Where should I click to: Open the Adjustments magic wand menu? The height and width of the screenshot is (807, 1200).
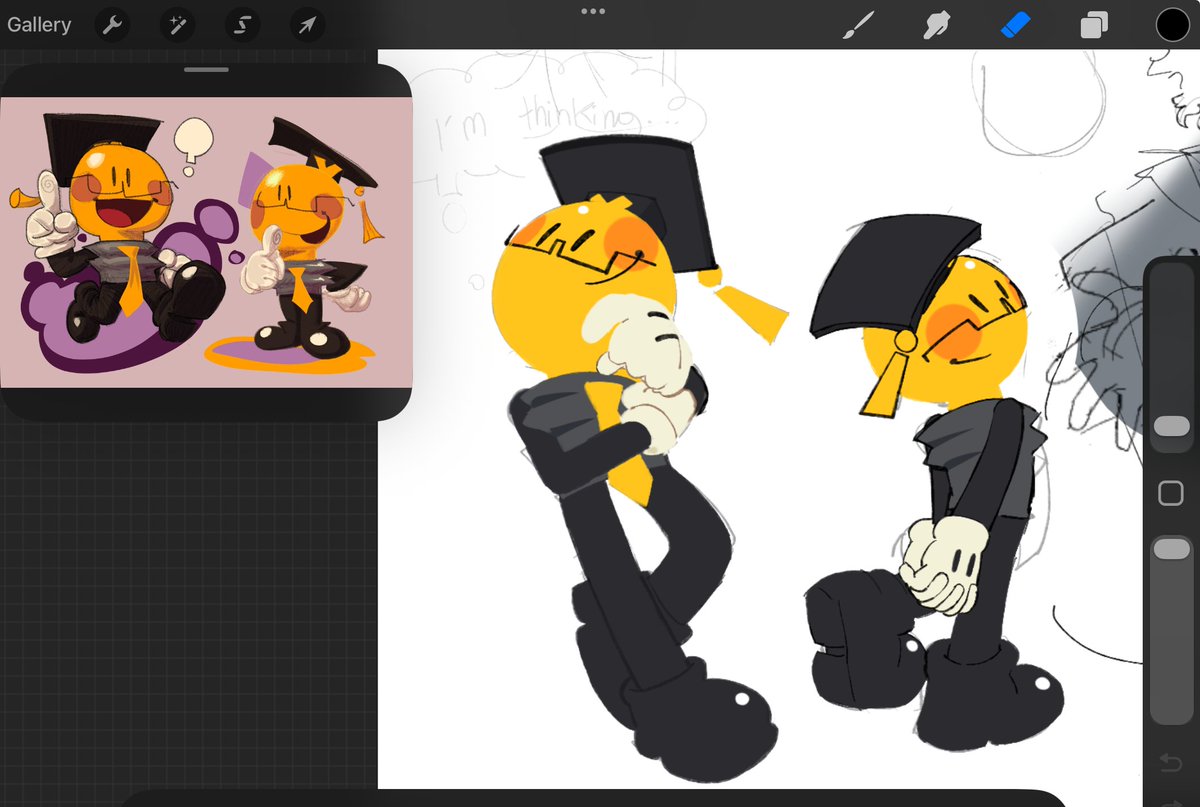click(x=177, y=25)
